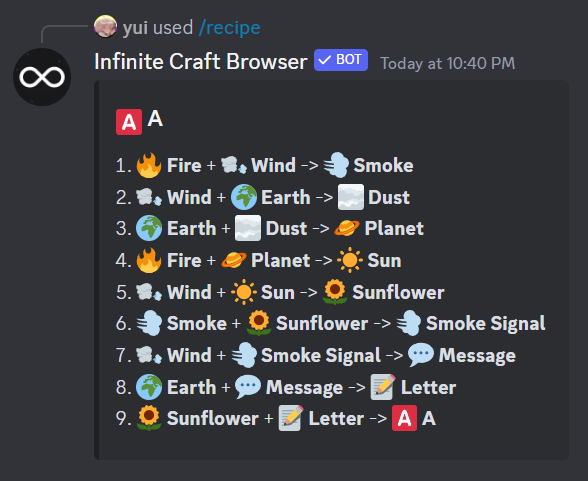The height and width of the screenshot is (481, 588).
Task: Click the Infinite Craft Browser username
Action: pyautogui.click(x=201, y=61)
